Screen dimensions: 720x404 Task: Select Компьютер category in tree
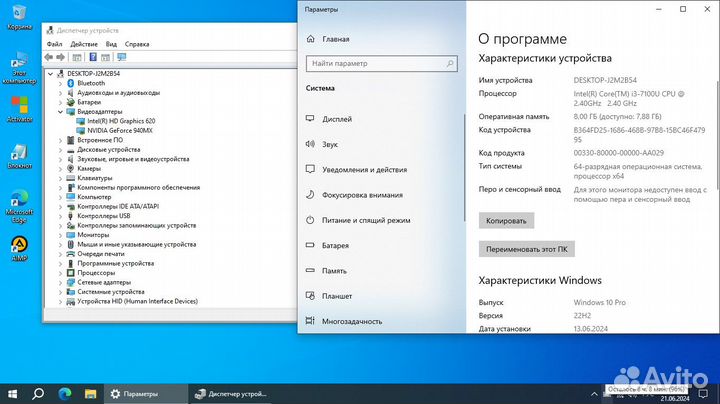tap(94, 197)
